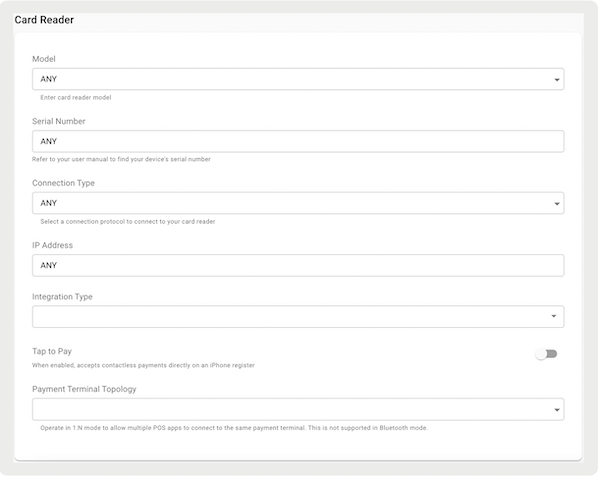Click the 'IP Address' field label
This screenshot has width=600, height=480.
(x=52, y=245)
